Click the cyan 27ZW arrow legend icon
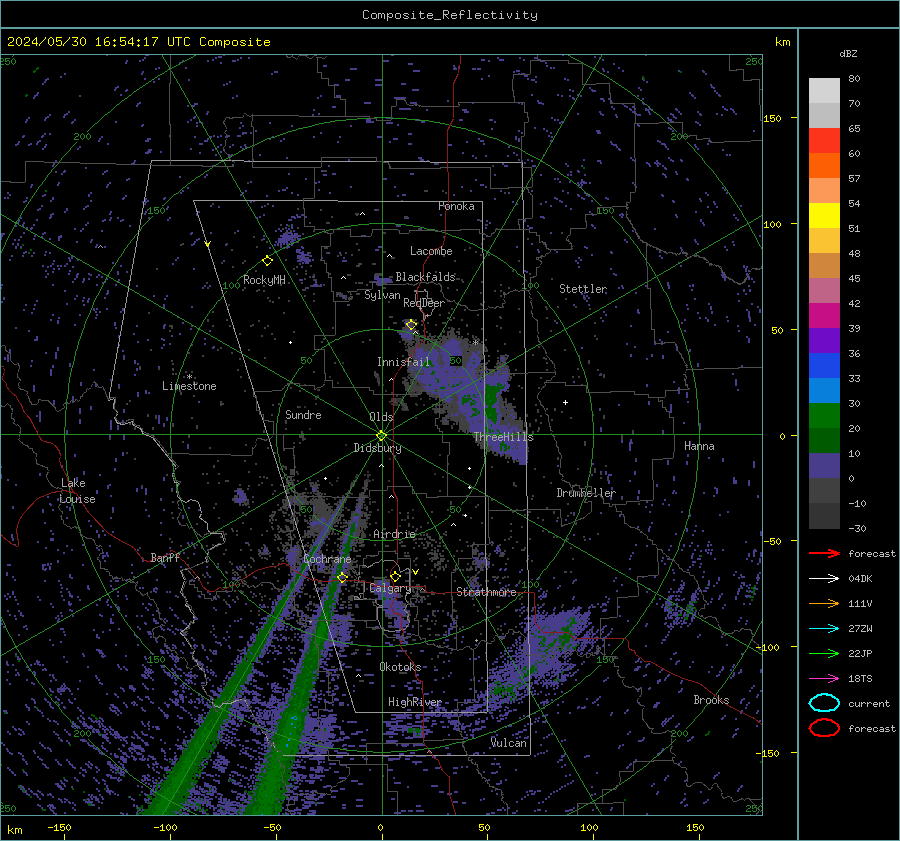 click(x=824, y=629)
